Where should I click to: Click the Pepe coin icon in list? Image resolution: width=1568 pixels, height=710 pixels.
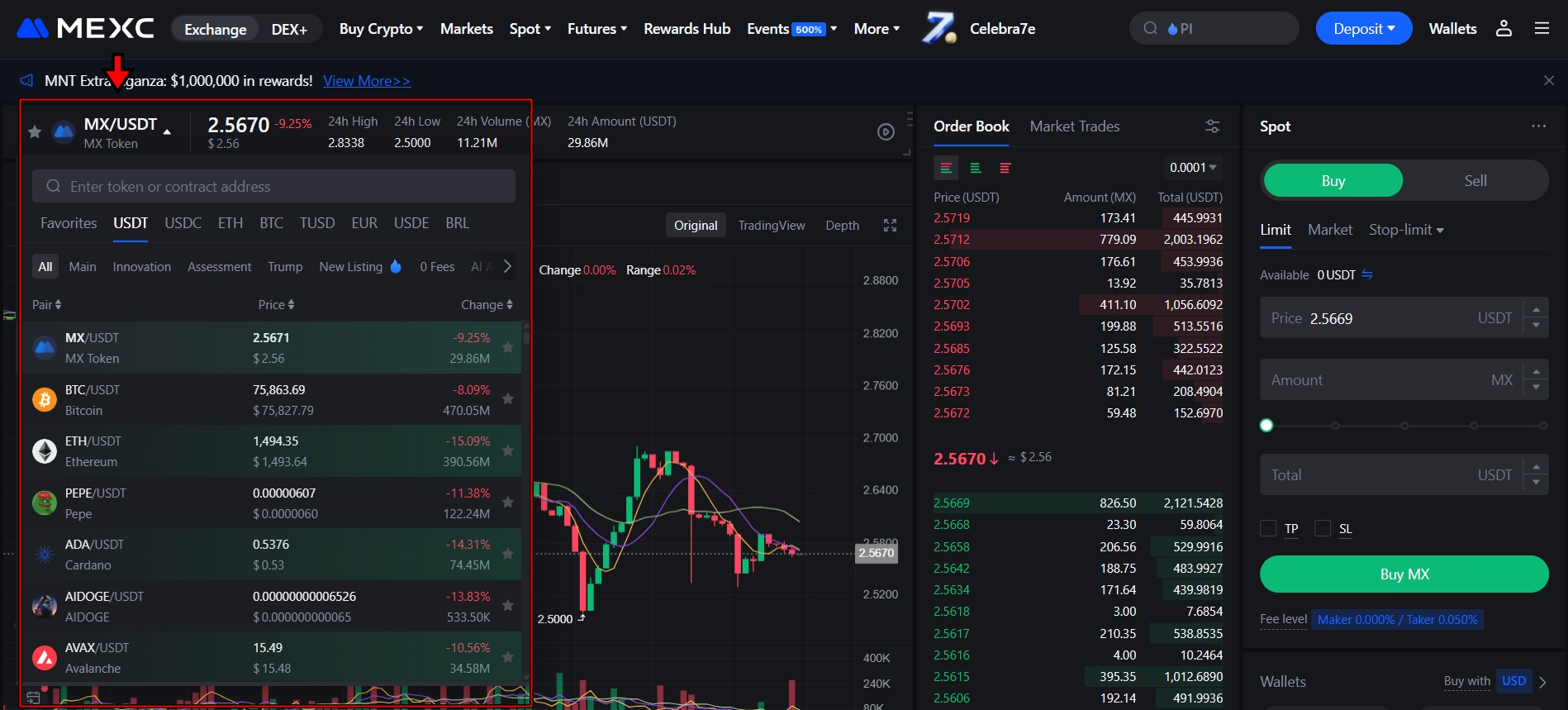click(x=45, y=503)
